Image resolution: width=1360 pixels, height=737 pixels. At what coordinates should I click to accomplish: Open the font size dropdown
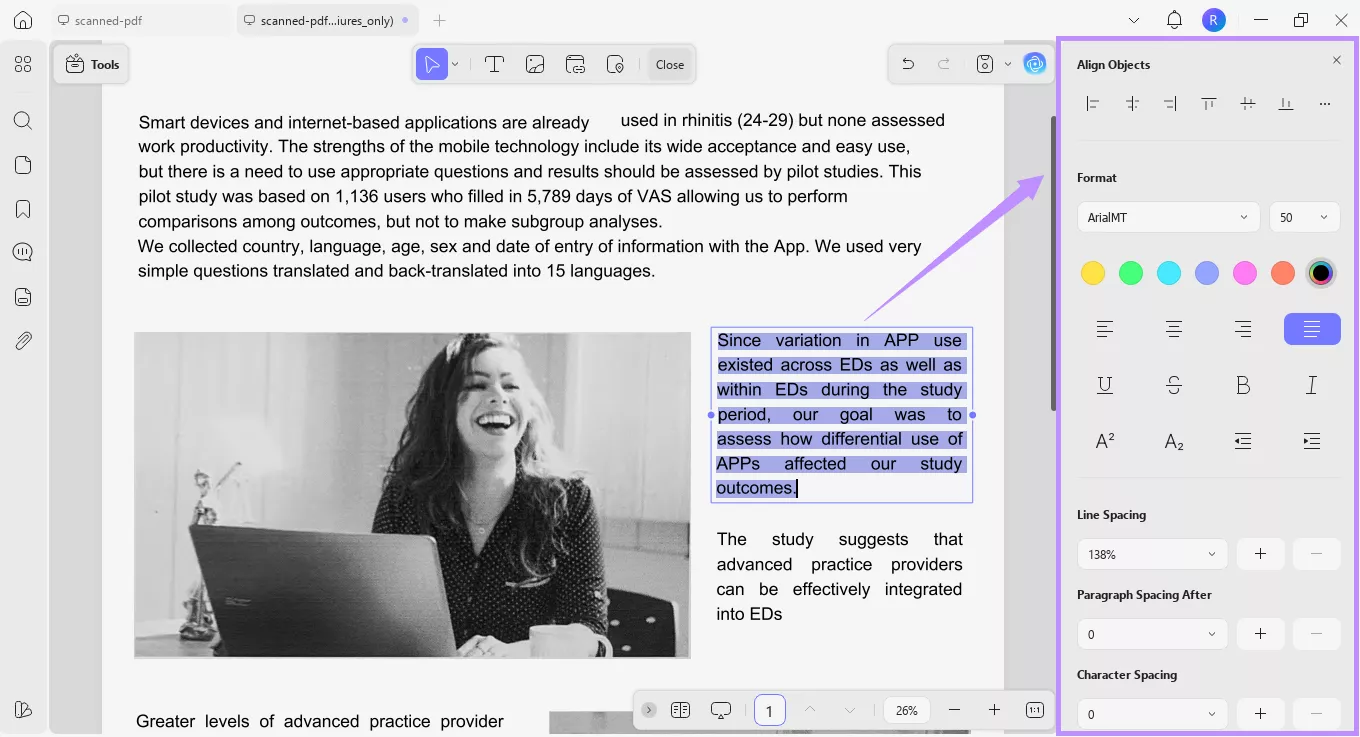1305,217
